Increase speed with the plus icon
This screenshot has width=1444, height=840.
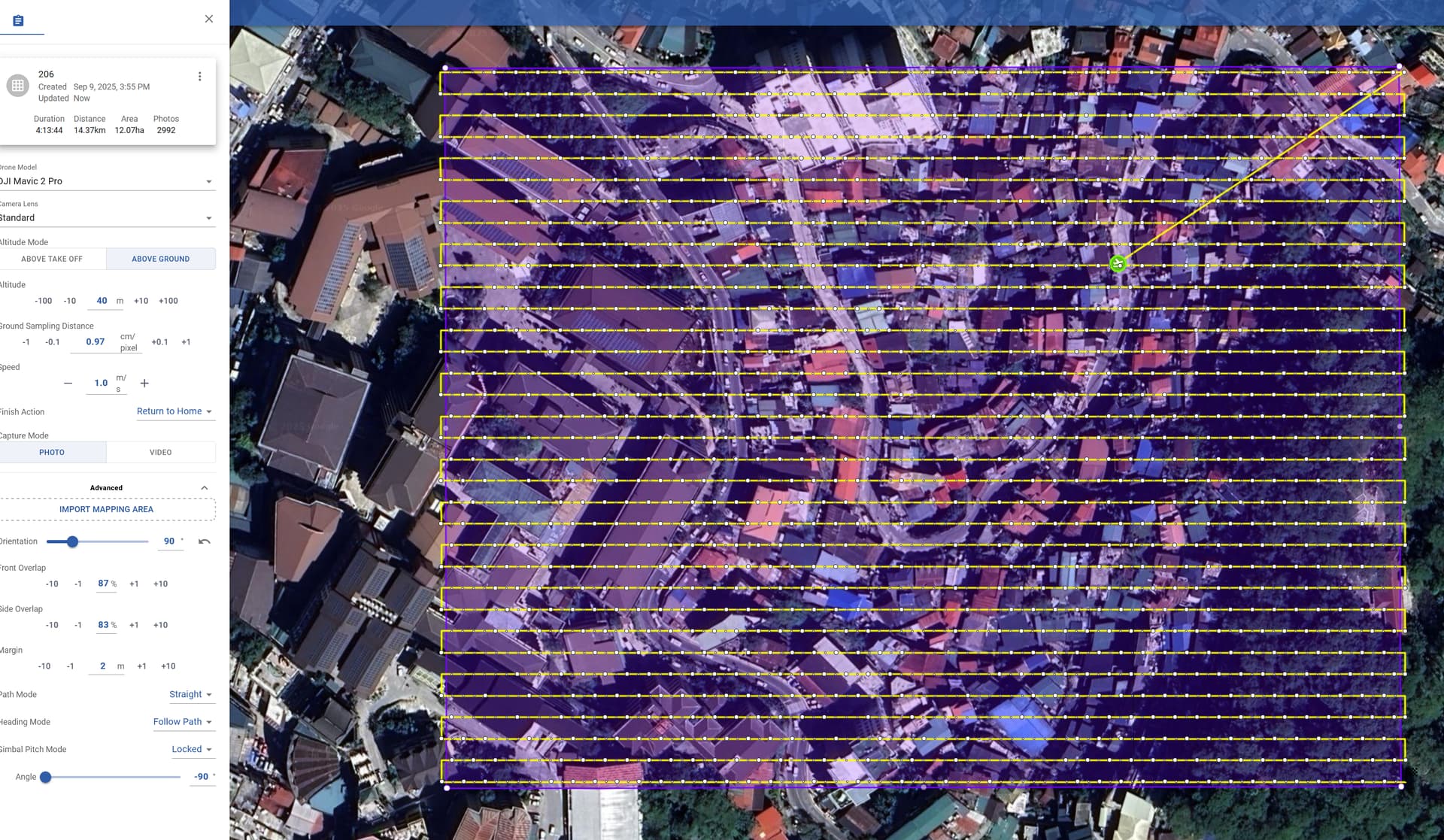(144, 384)
